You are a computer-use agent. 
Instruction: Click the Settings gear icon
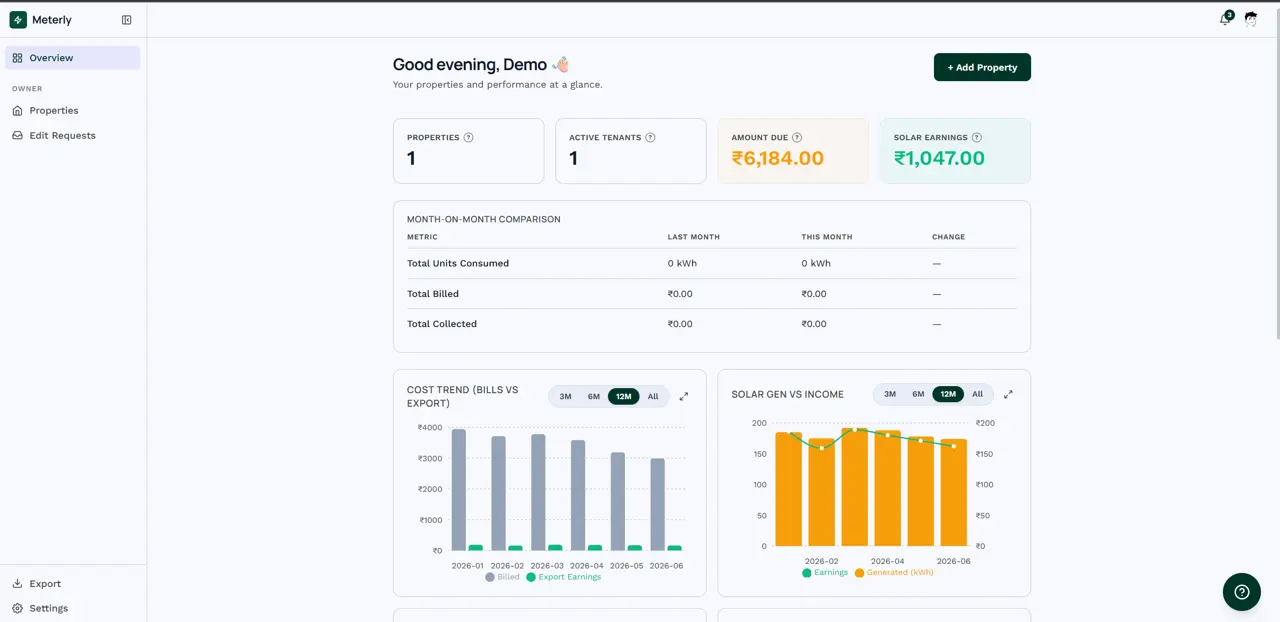click(17, 609)
